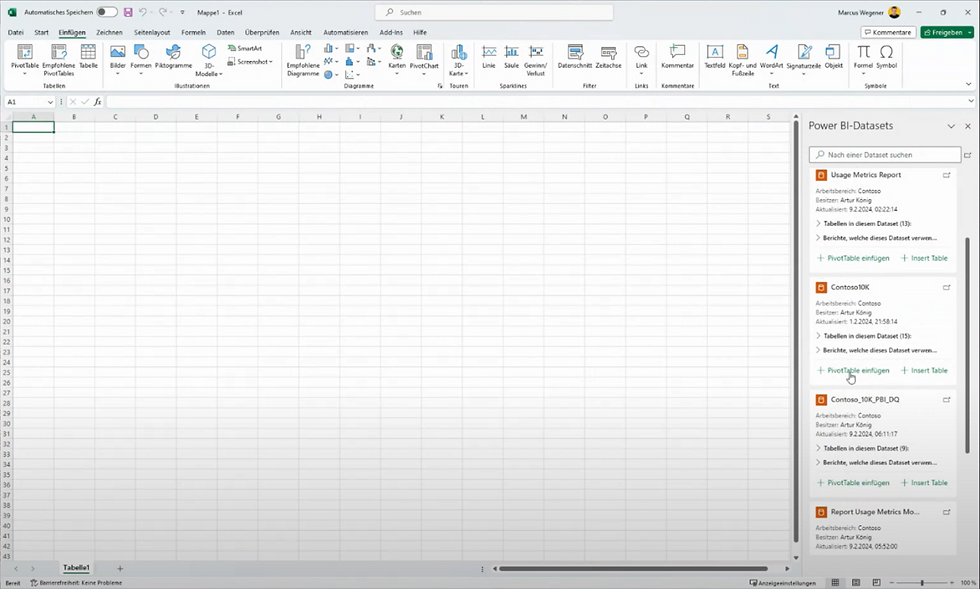Toggle Automatisches Speichern switch

[x=107, y=12]
